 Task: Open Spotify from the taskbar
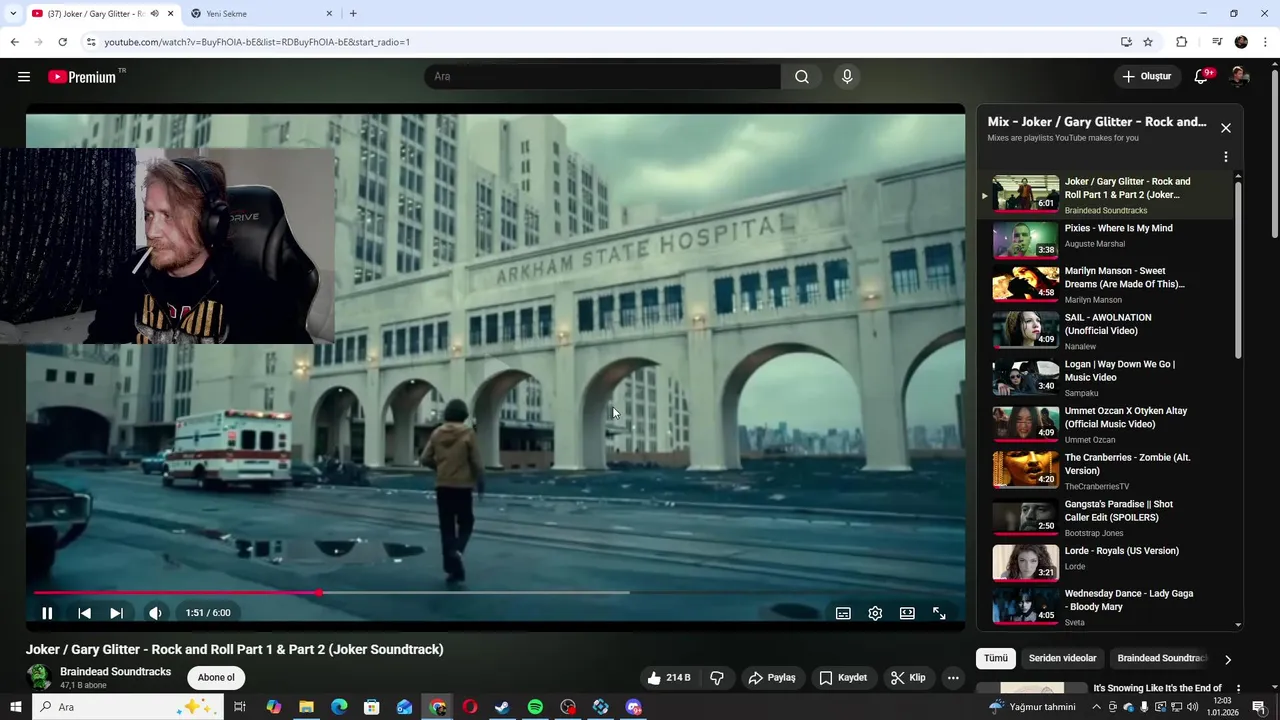tap(535, 707)
